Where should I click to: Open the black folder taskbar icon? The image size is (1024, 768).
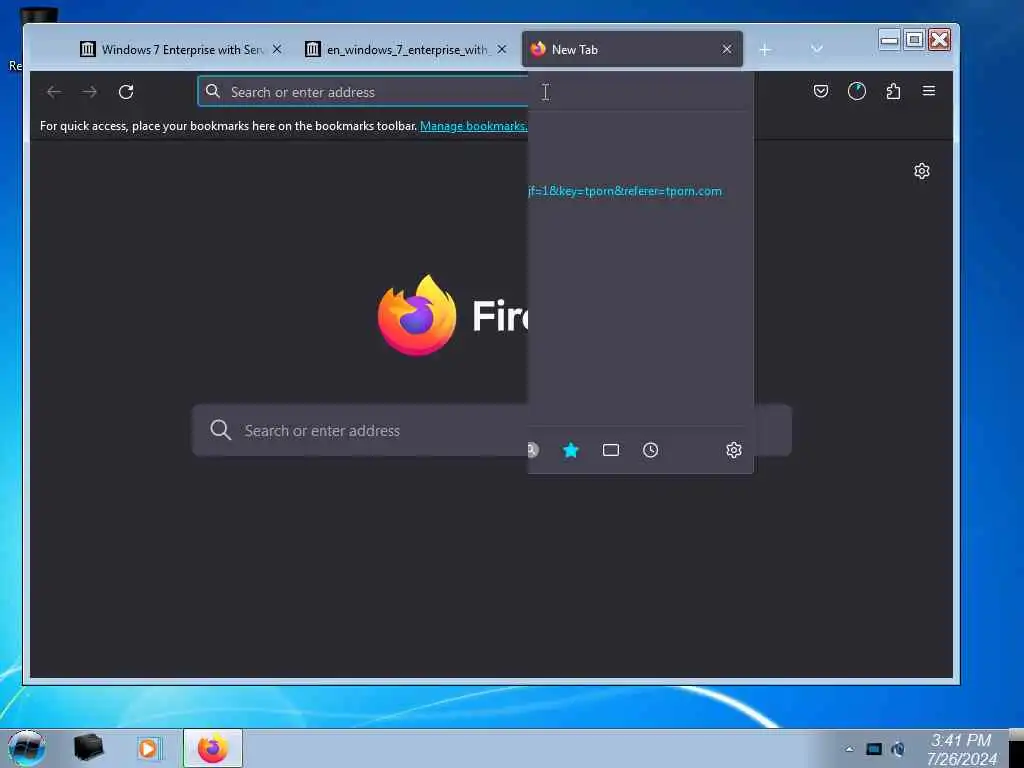point(88,748)
